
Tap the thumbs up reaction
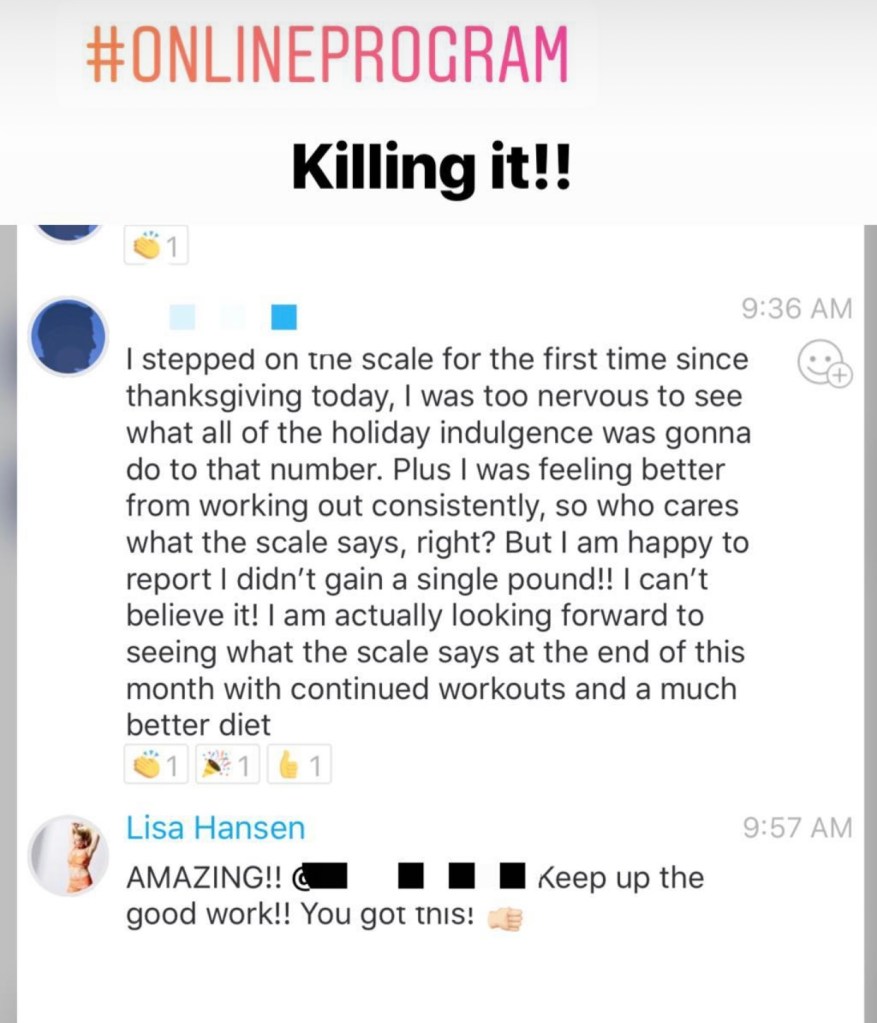click(299, 764)
